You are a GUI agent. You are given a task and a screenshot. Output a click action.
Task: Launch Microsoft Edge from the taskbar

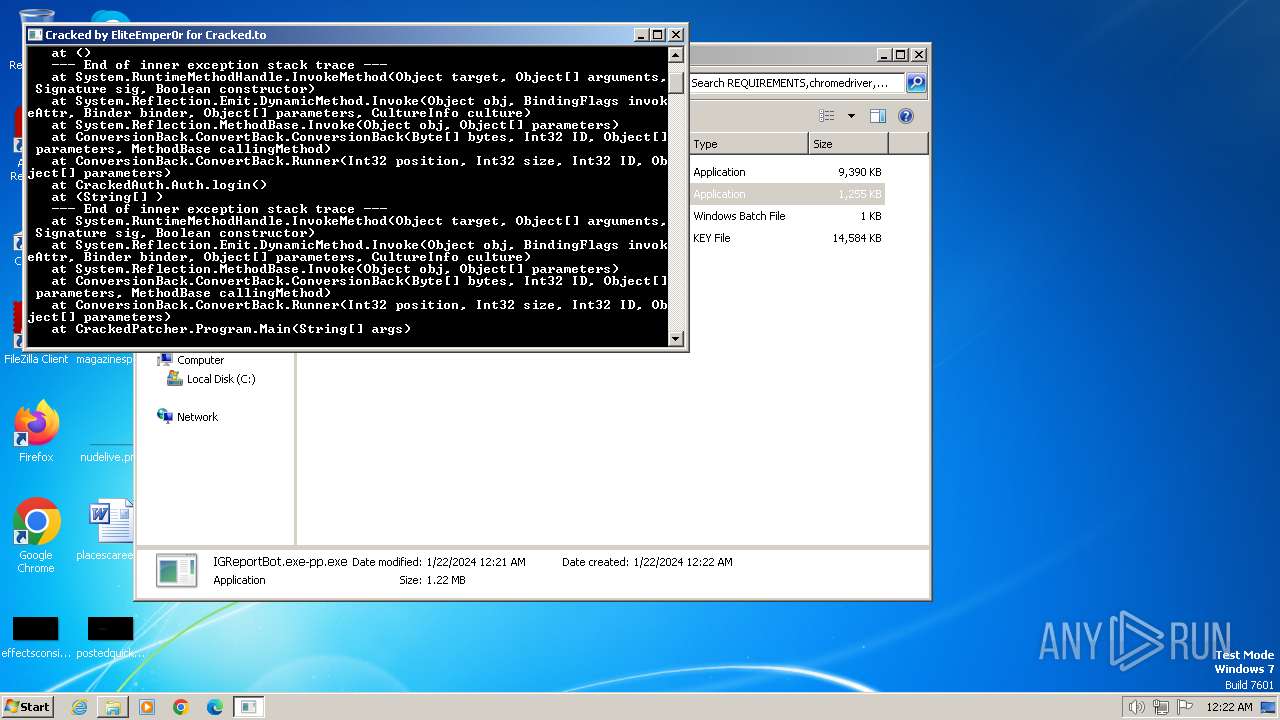pos(215,707)
